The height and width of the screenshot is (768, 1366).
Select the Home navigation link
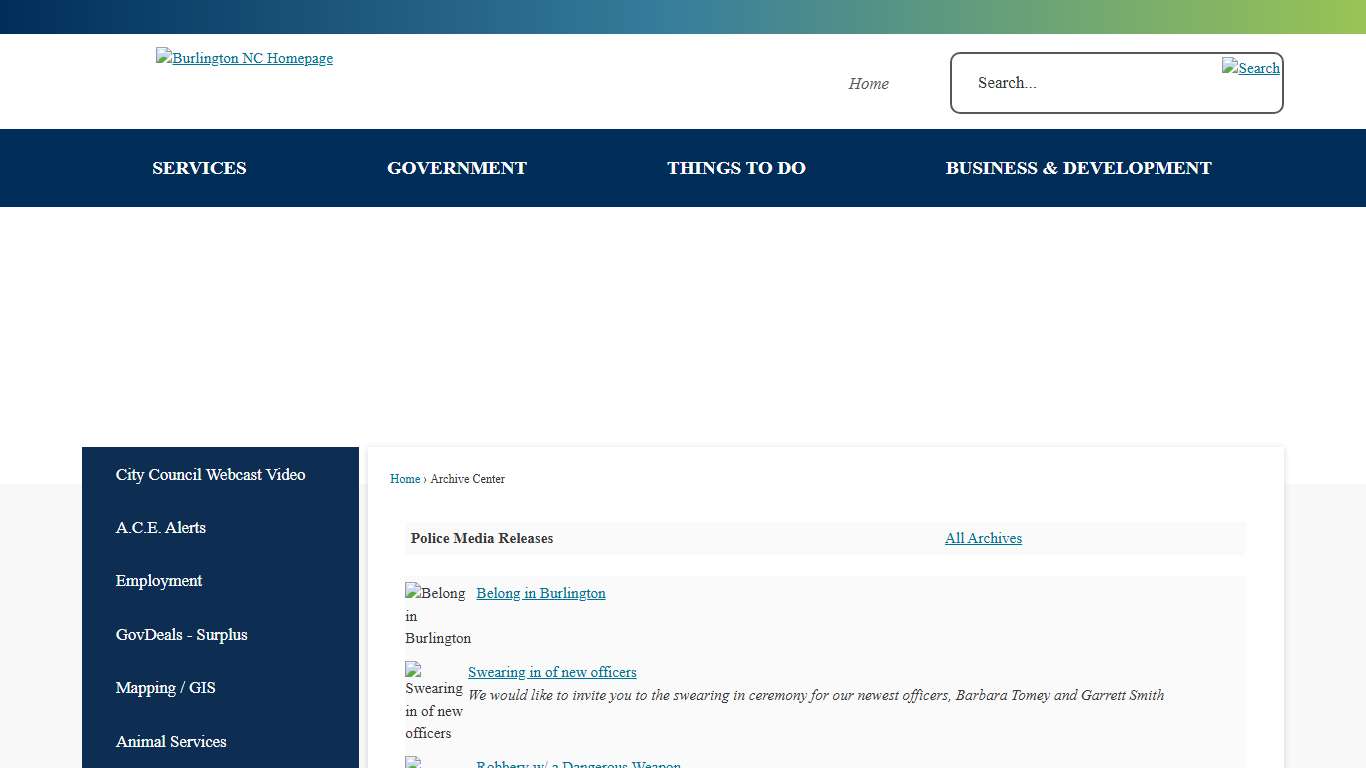click(867, 83)
